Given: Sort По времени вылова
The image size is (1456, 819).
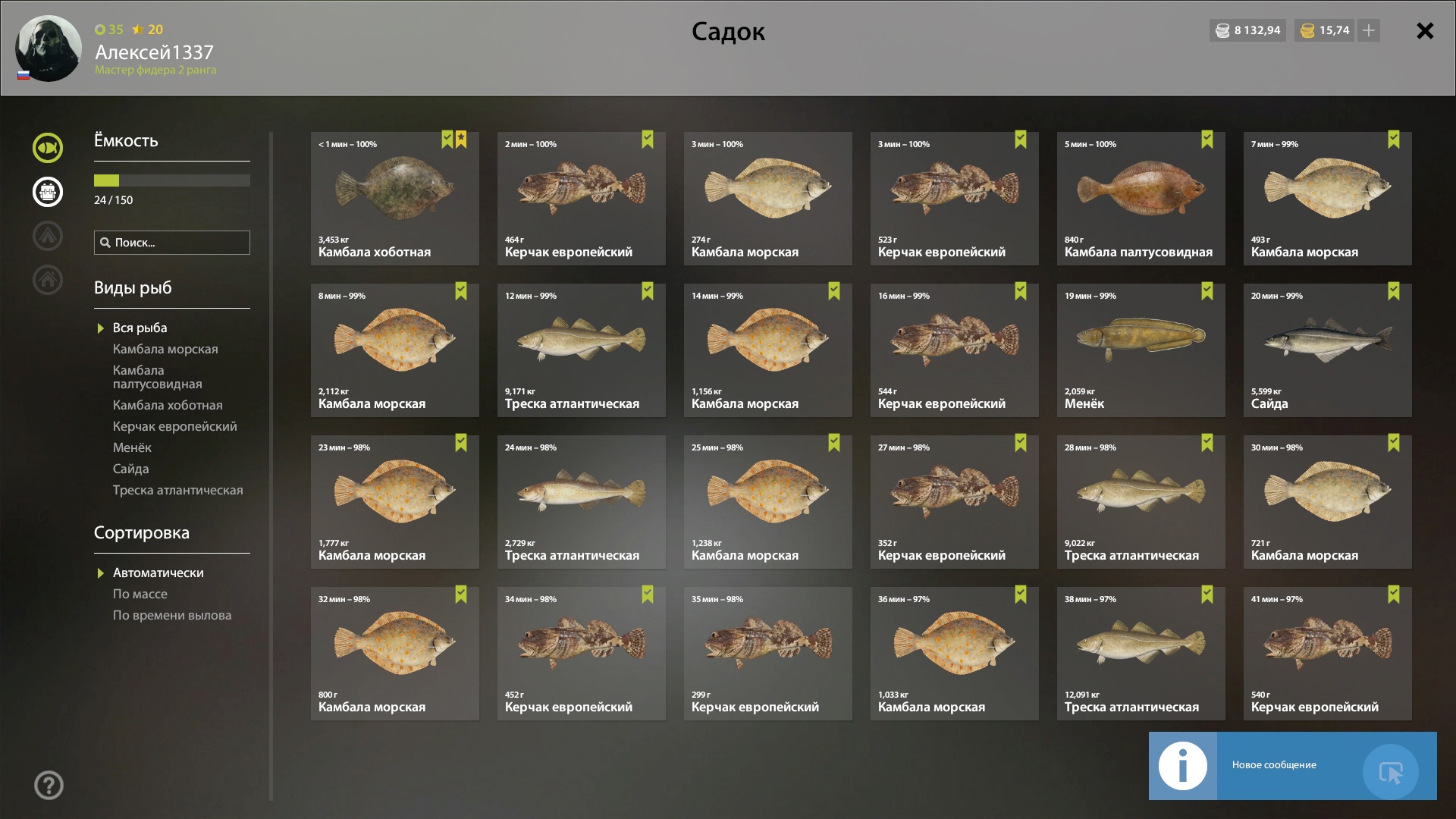Looking at the screenshot, I should 172,616.
